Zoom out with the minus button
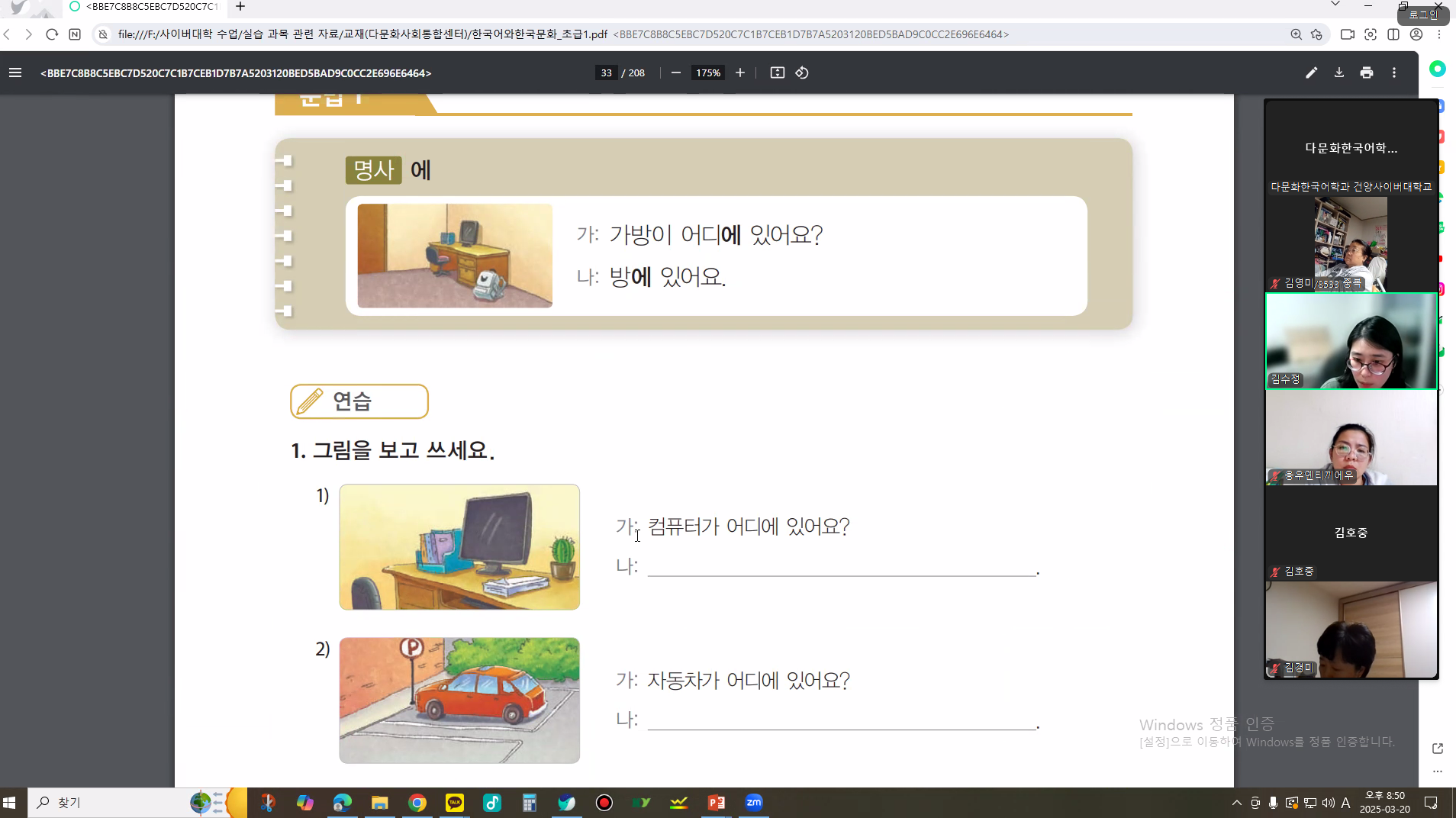Viewport: 1456px width, 818px height. pyautogui.click(x=675, y=73)
